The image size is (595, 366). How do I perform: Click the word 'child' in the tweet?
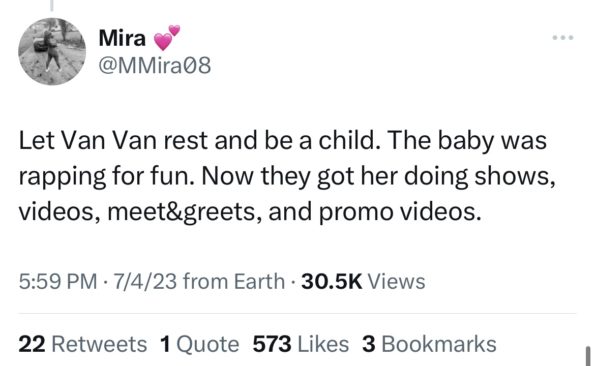pyautogui.click(x=349, y=140)
